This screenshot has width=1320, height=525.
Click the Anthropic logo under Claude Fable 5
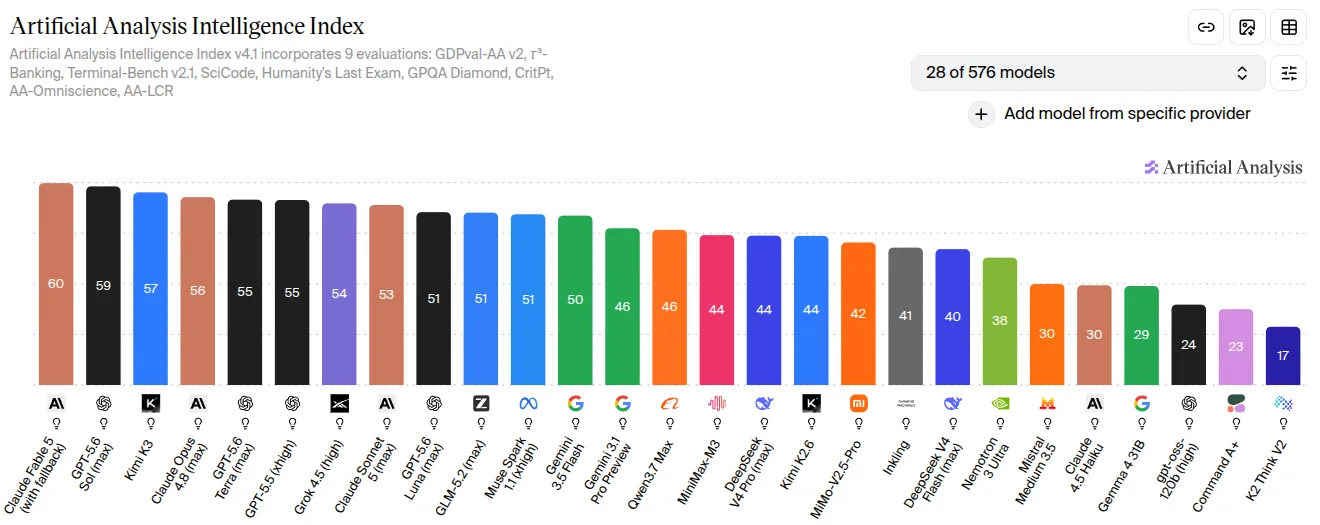56,404
